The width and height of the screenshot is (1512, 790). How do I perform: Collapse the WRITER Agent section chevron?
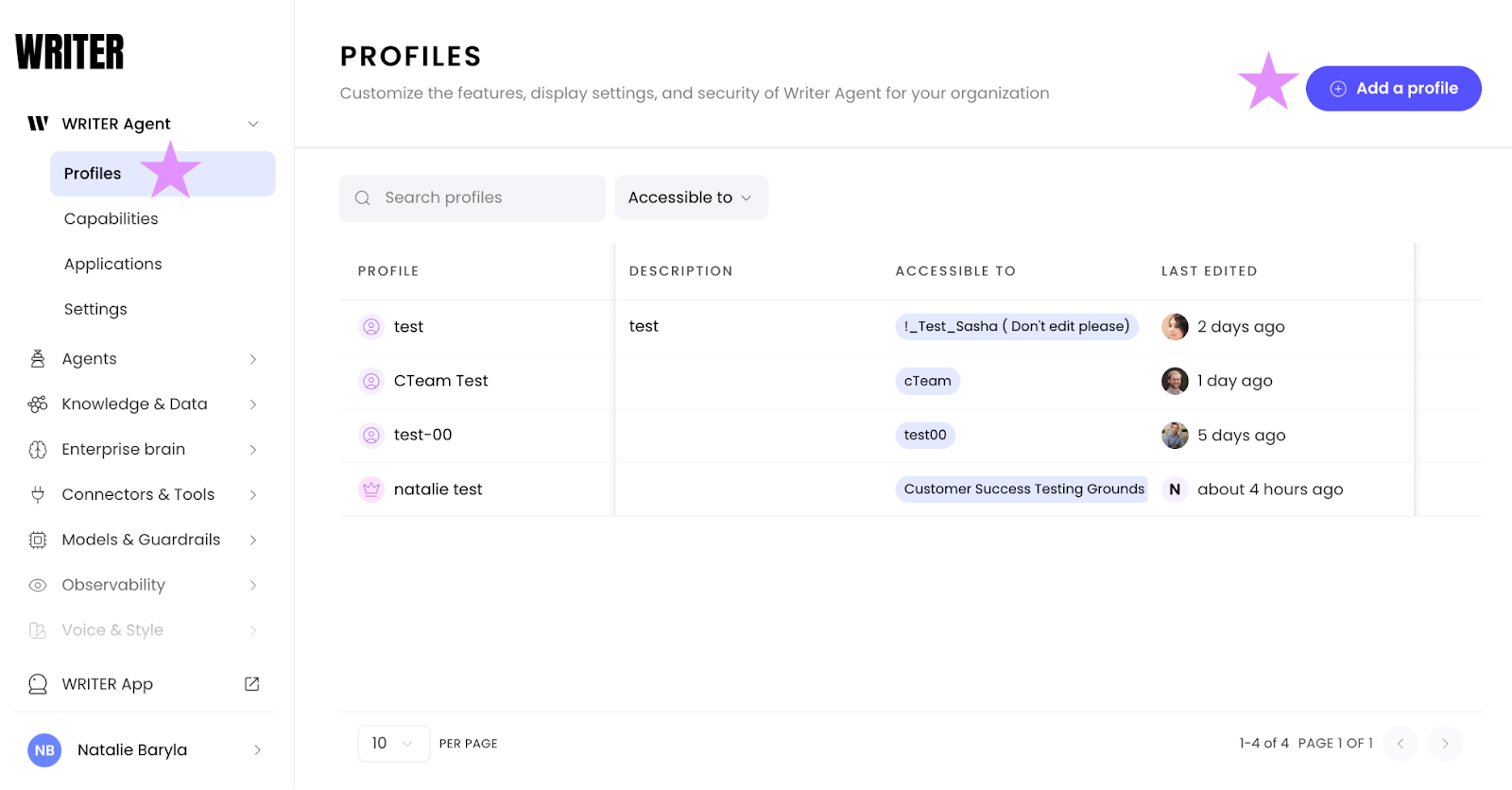click(x=253, y=124)
